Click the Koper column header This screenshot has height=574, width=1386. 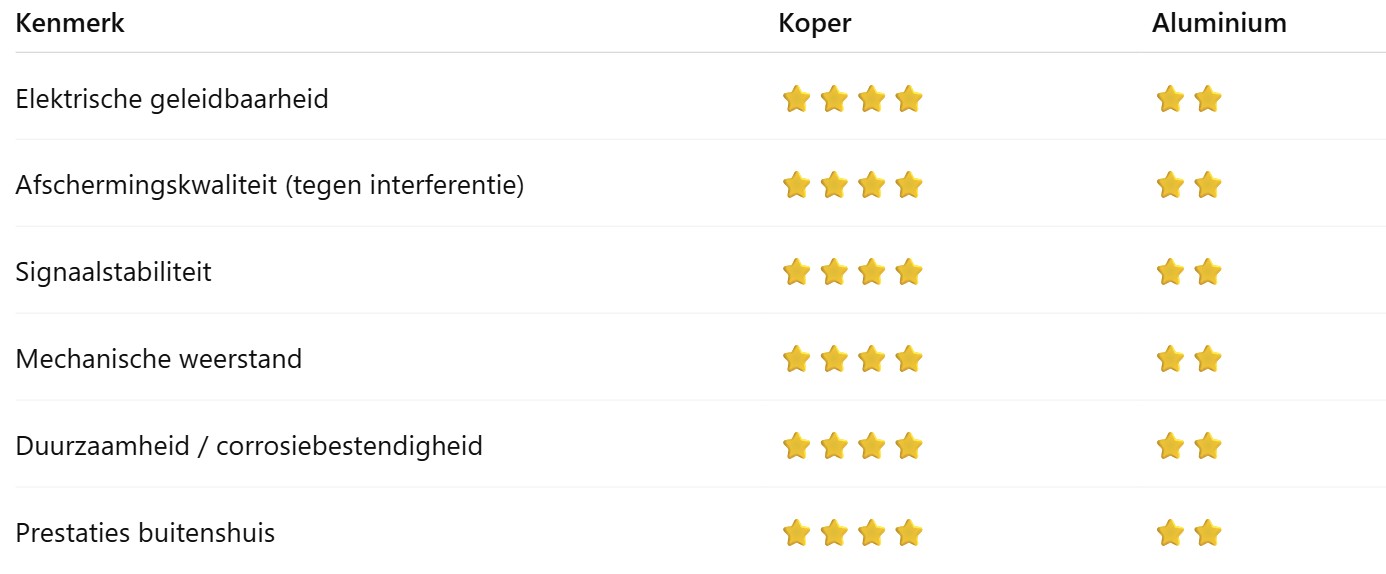point(814,23)
